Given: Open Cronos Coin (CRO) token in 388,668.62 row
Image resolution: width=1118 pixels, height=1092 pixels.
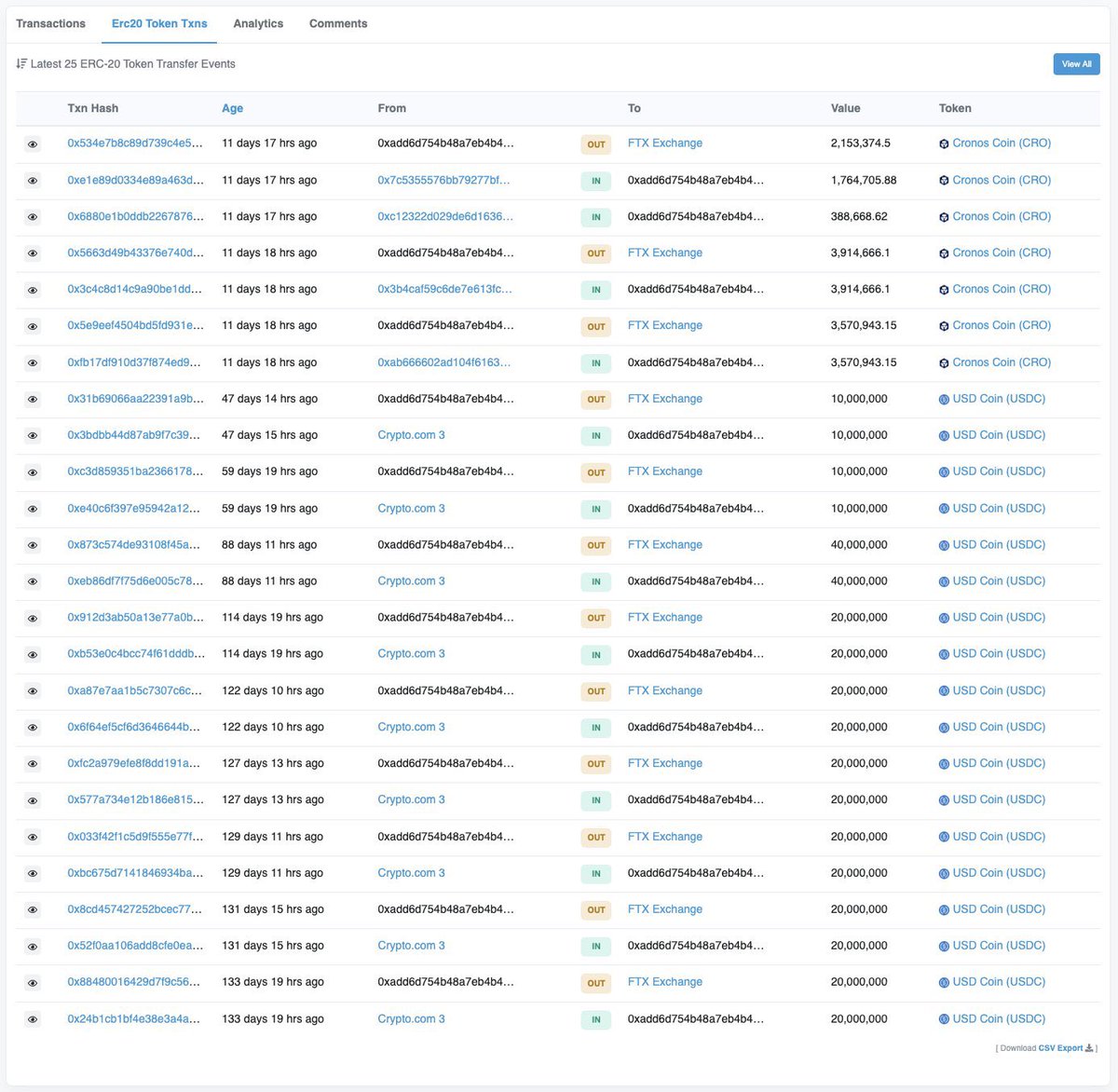Looking at the screenshot, I should click(1002, 216).
